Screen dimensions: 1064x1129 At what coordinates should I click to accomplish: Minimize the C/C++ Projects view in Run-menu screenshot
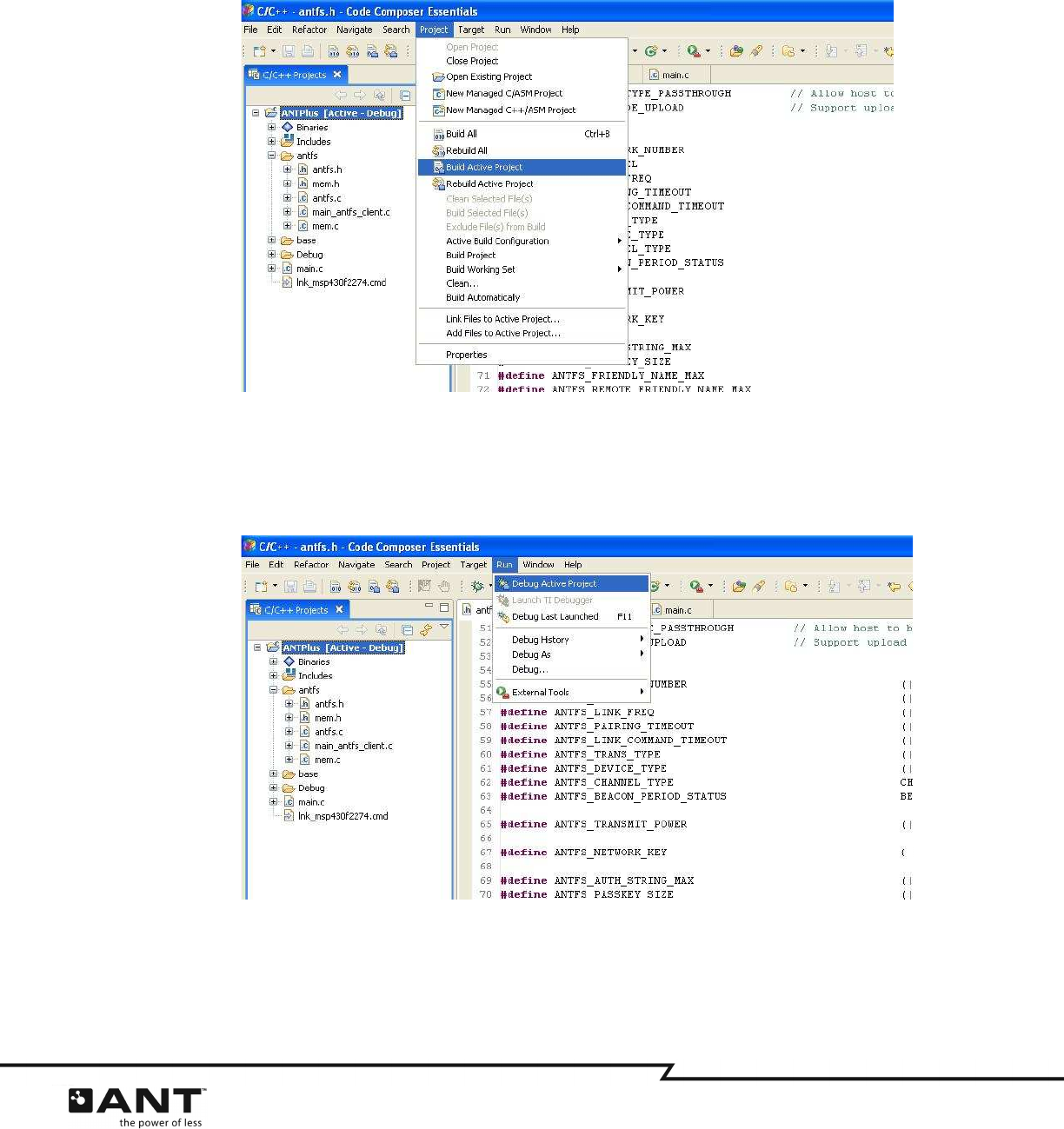click(429, 607)
